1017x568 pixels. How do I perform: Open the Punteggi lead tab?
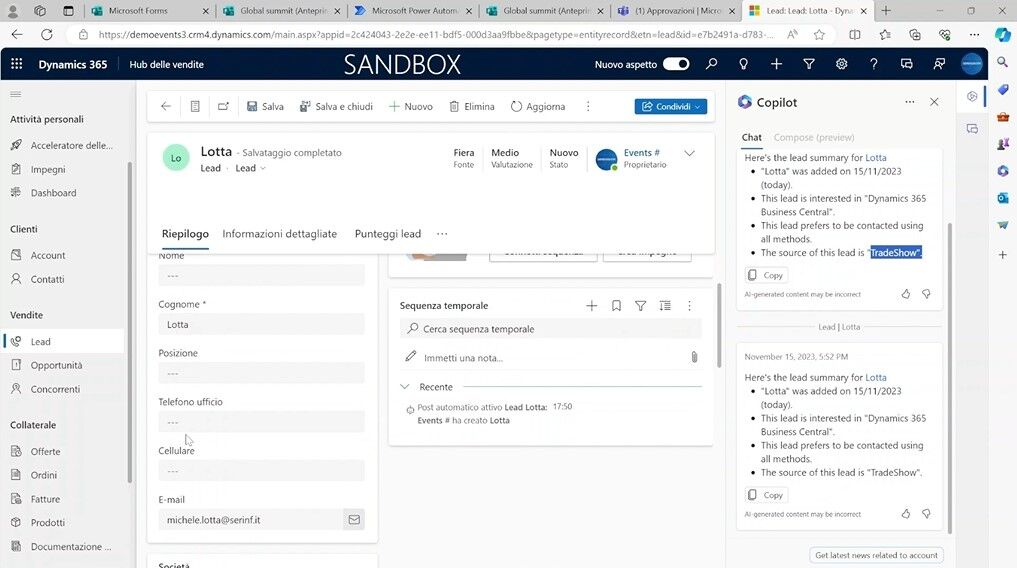tap(387, 234)
